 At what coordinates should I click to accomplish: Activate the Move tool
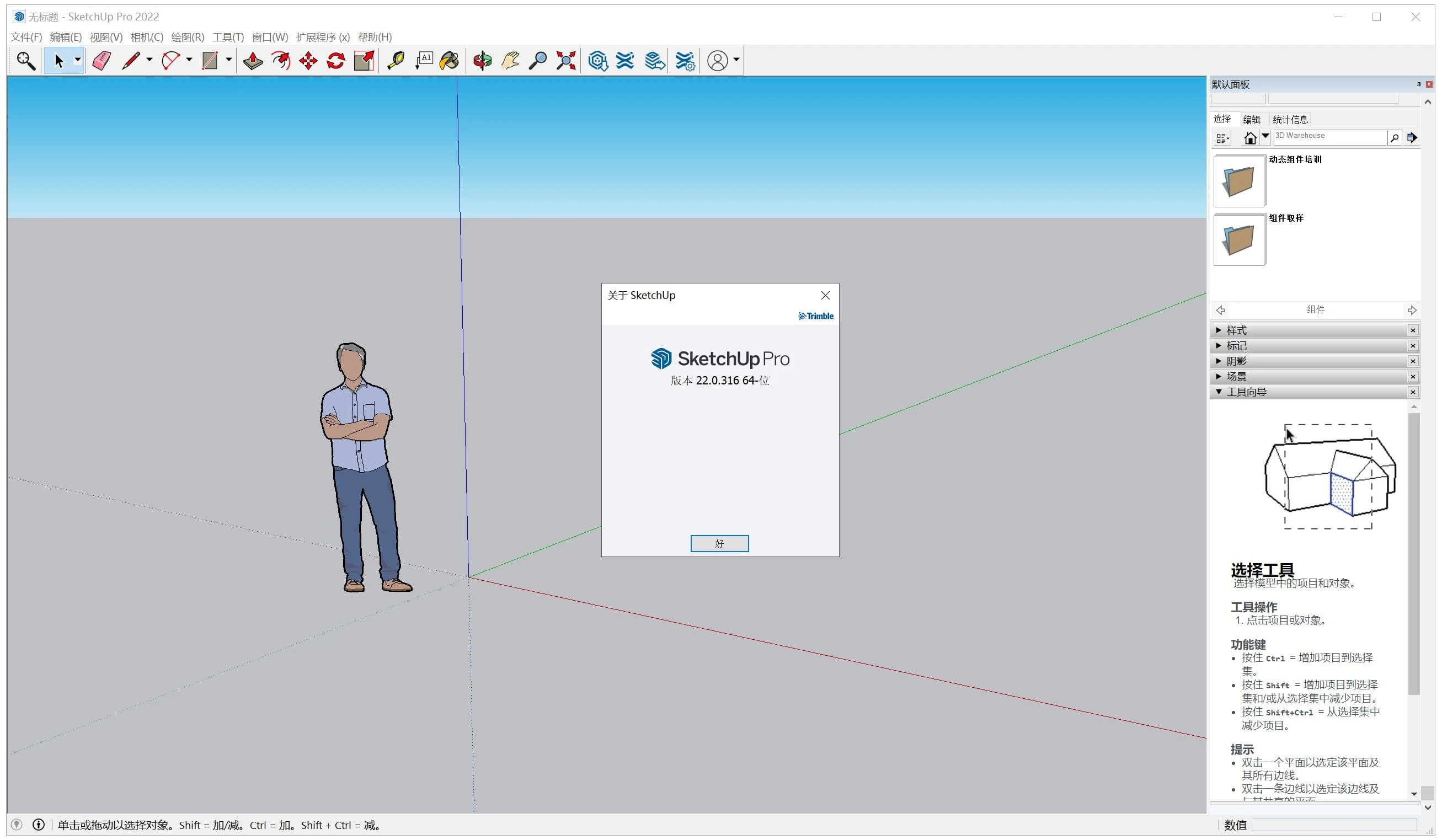[307, 60]
